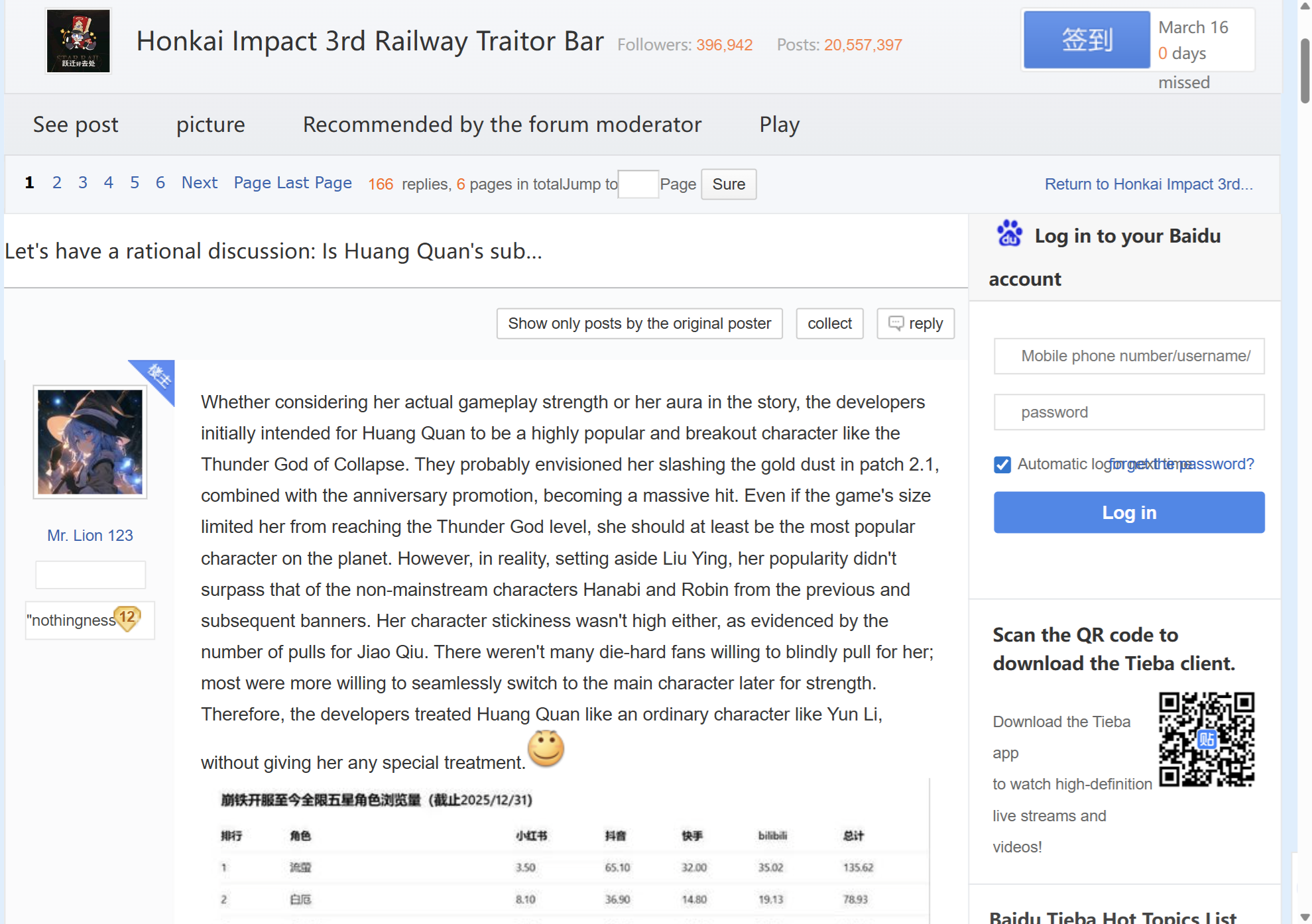Click the level 12 badge icon
The width and height of the screenshot is (1312, 924).
[x=127, y=618]
